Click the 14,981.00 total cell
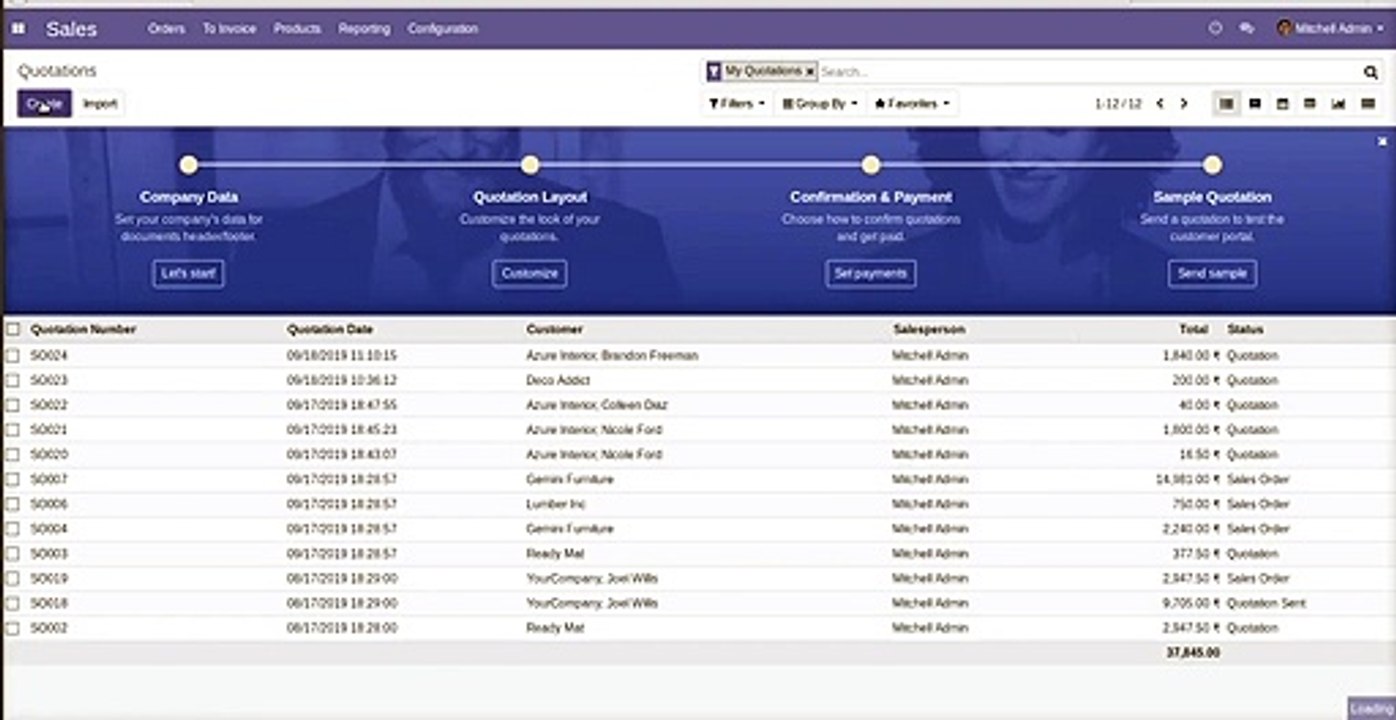1396x720 pixels. [1188, 480]
